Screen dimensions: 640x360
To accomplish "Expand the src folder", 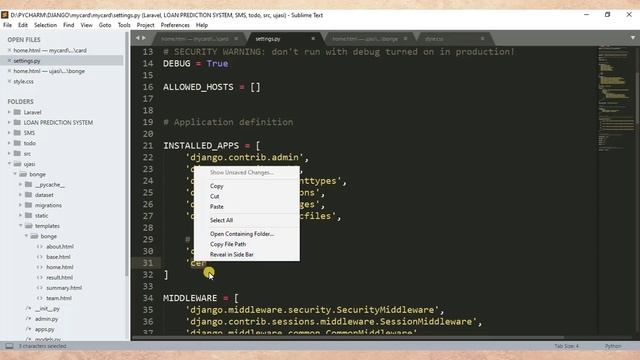I will point(9,153).
